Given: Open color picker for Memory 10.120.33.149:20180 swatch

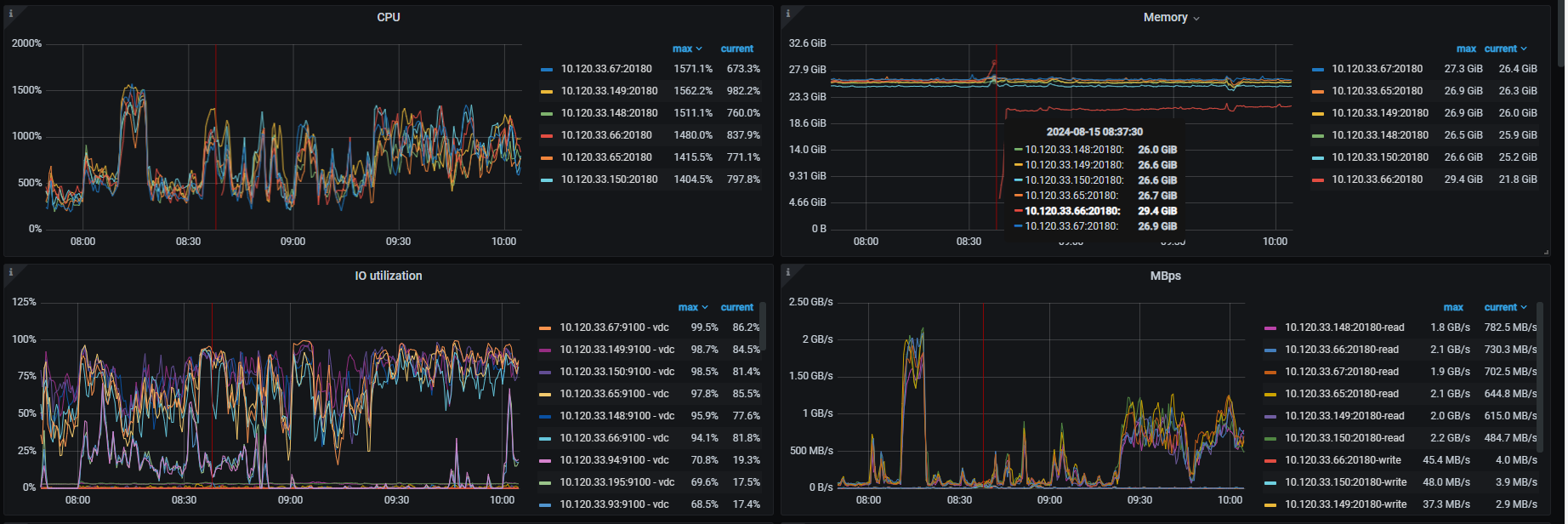Looking at the screenshot, I should (x=1318, y=113).
